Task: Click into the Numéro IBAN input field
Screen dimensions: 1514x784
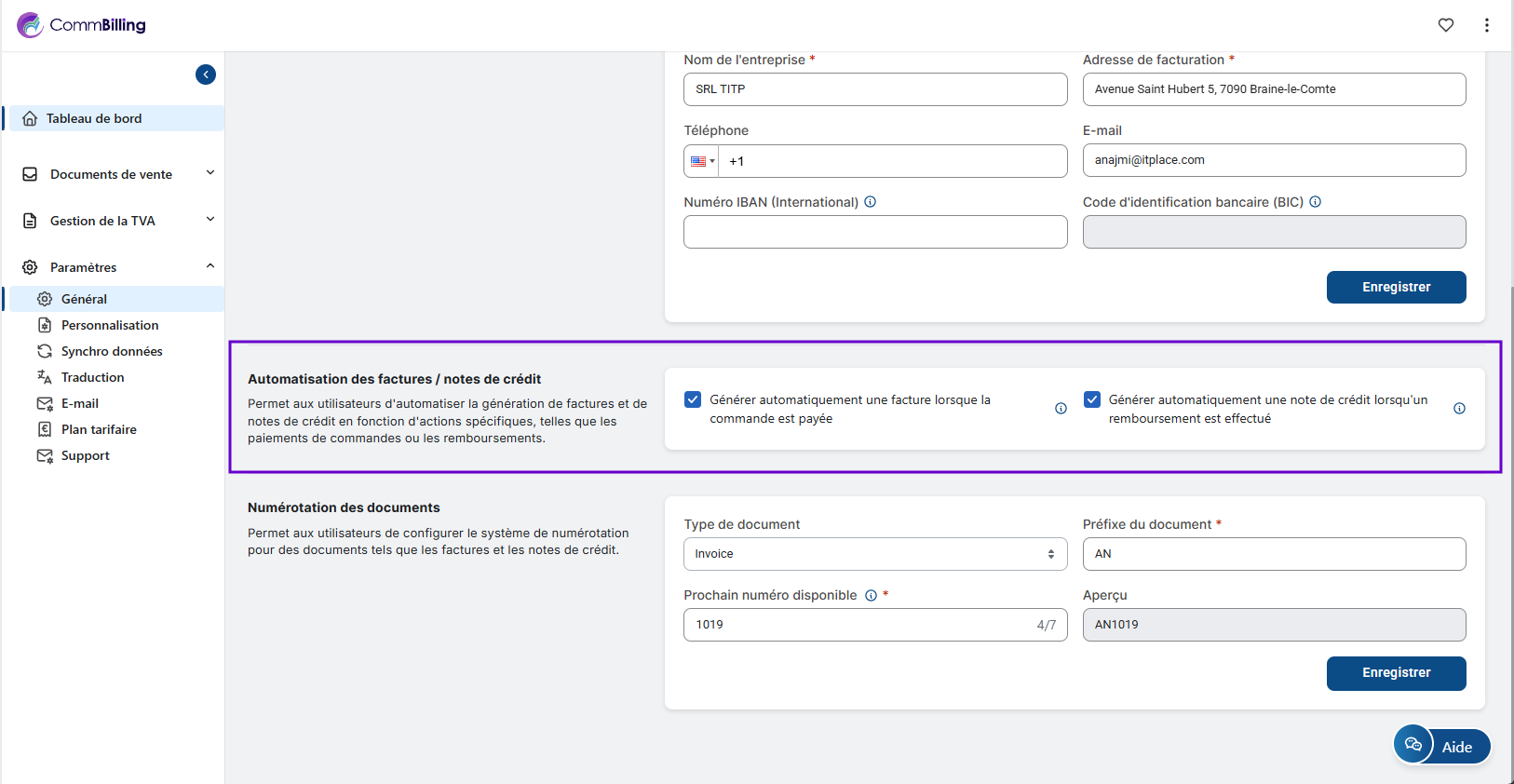Action: click(874, 232)
